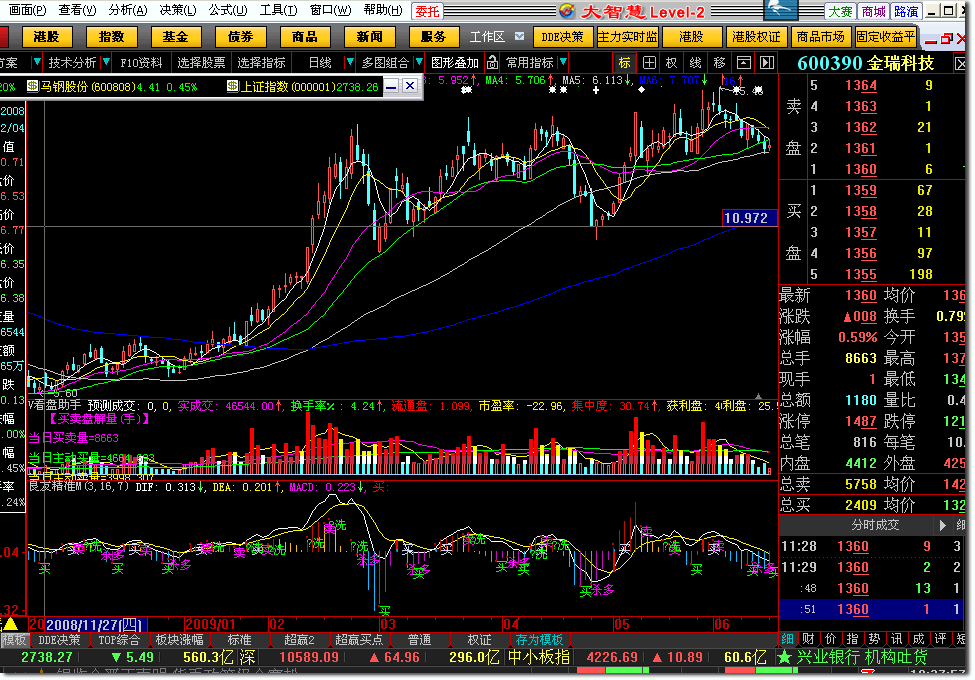Select the 线 line drawing tool icon
This screenshot has width=975, height=680.
[x=695, y=63]
